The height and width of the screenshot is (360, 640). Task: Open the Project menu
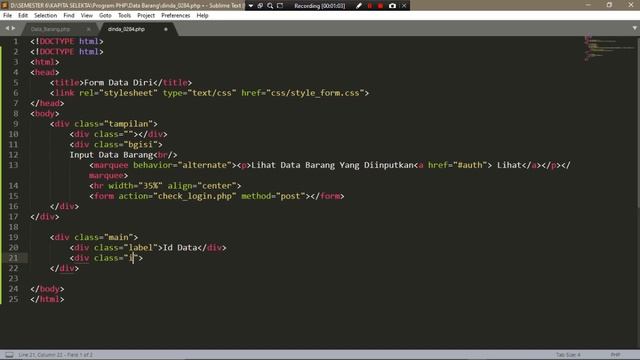pos(146,16)
